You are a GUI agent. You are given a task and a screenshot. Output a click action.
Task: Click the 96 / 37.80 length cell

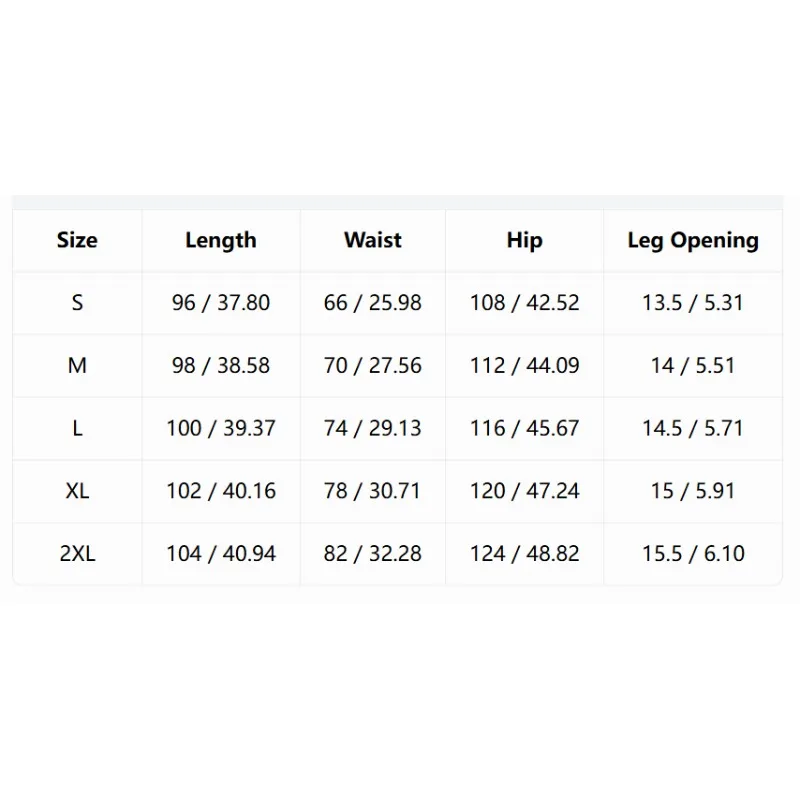(221, 303)
